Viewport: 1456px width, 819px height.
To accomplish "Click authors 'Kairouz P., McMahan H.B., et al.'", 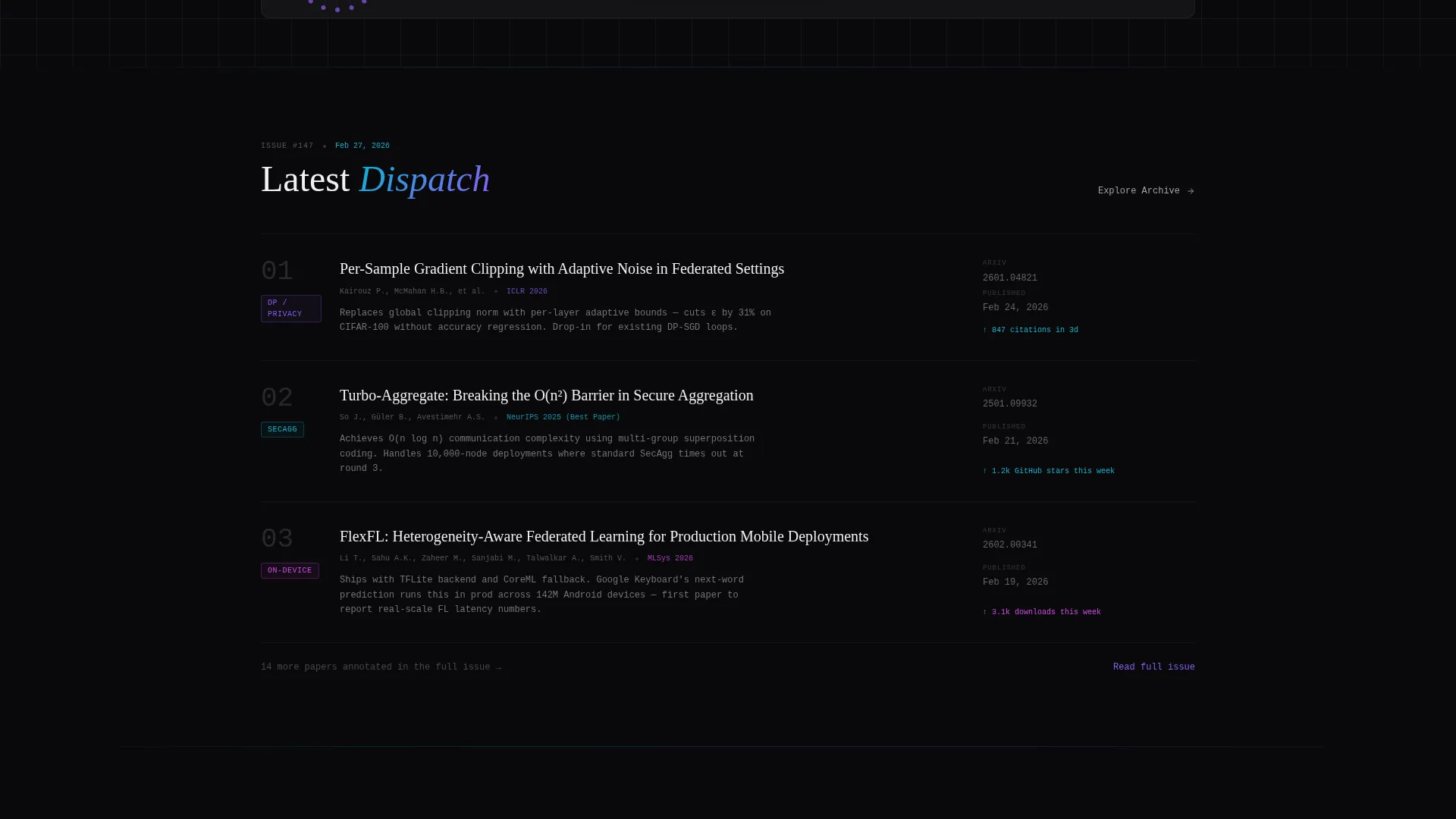I will click(413, 291).
